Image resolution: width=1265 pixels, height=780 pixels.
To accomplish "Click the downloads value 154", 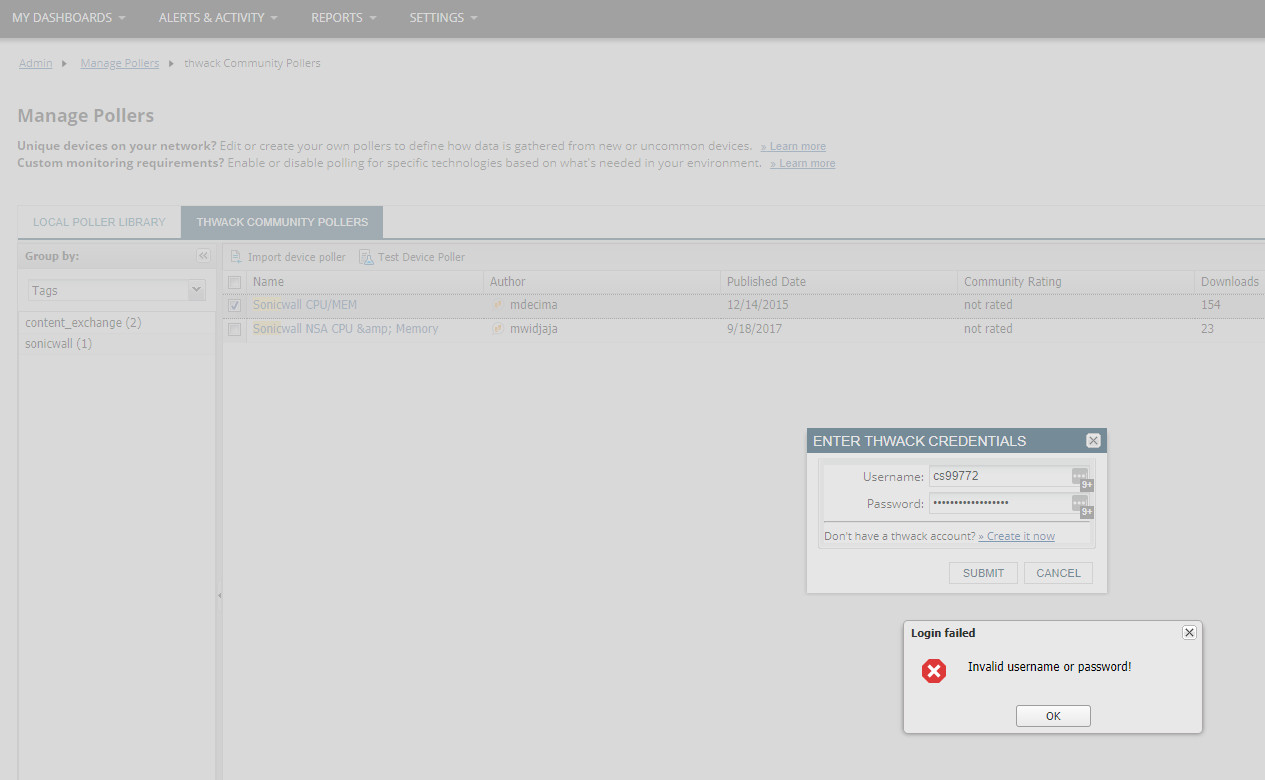I will 1211,305.
